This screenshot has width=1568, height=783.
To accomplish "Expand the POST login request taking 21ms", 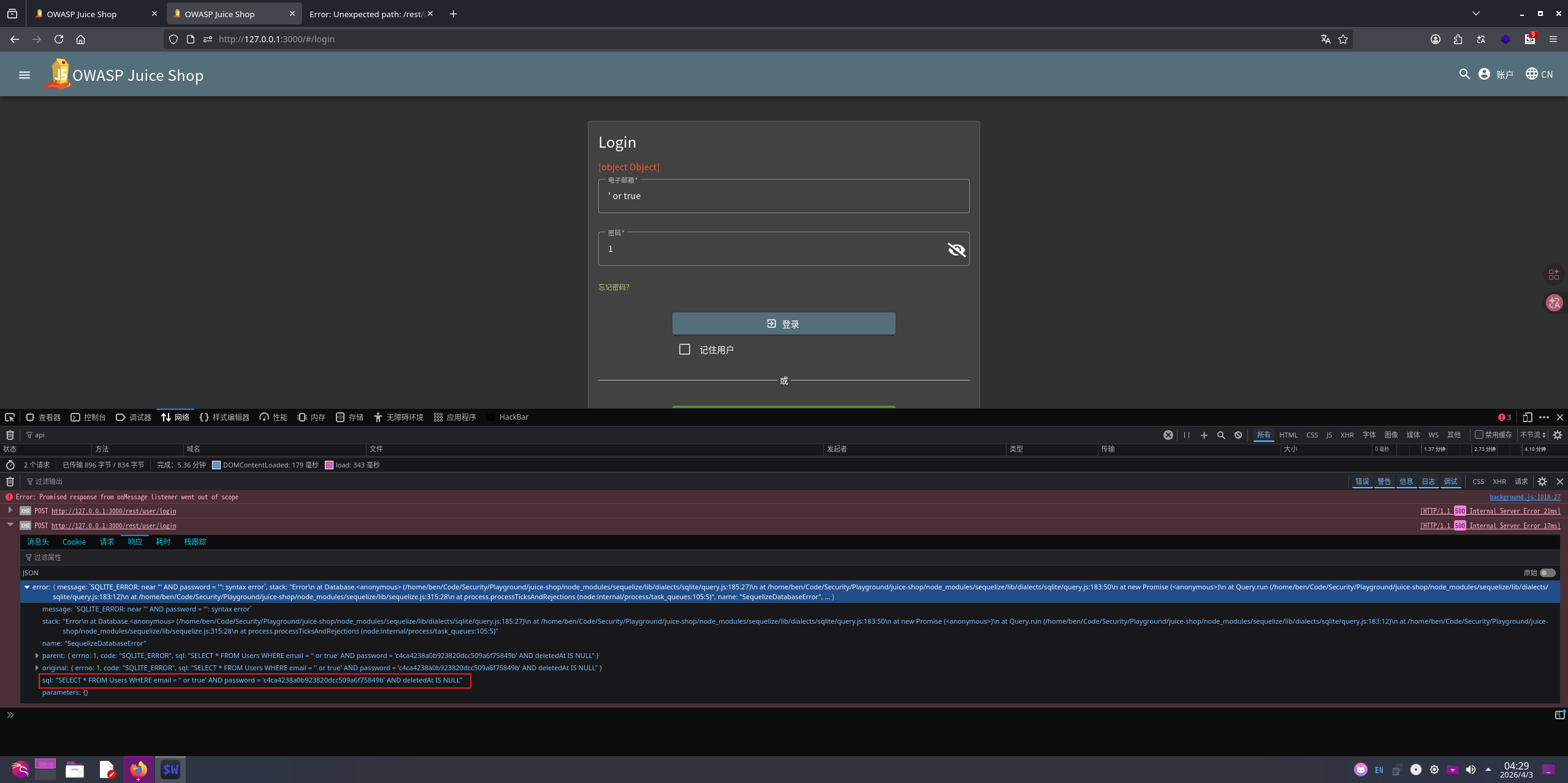I will click(10, 510).
